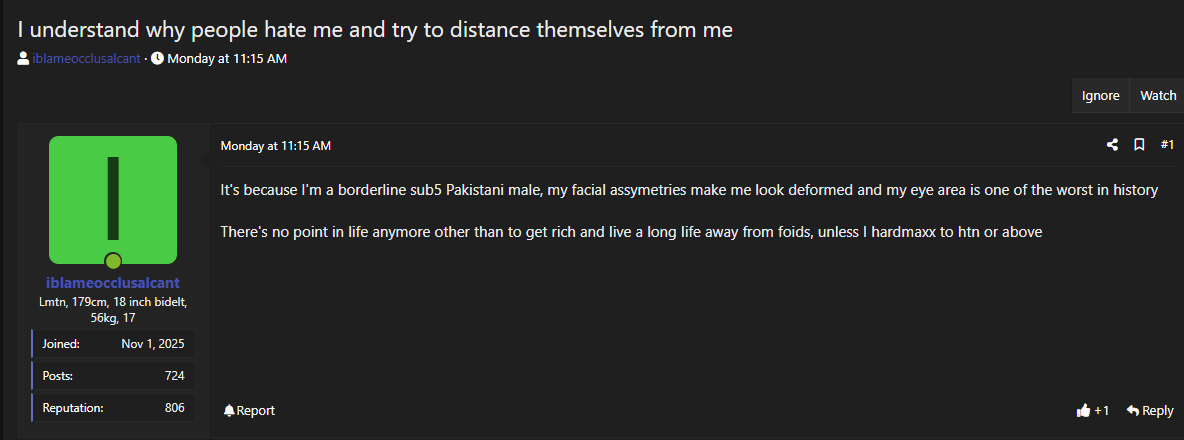This screenshot has height=440, width=1184.
Task: Click the post timestamp in the post header
Action: (275, 146)
